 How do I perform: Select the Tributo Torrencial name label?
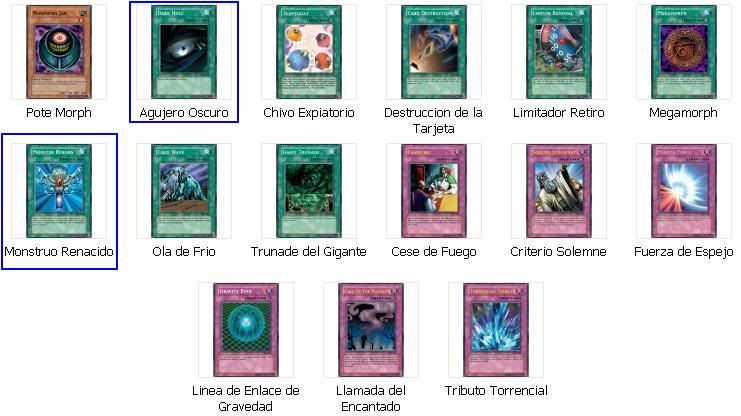coord(496,390)
